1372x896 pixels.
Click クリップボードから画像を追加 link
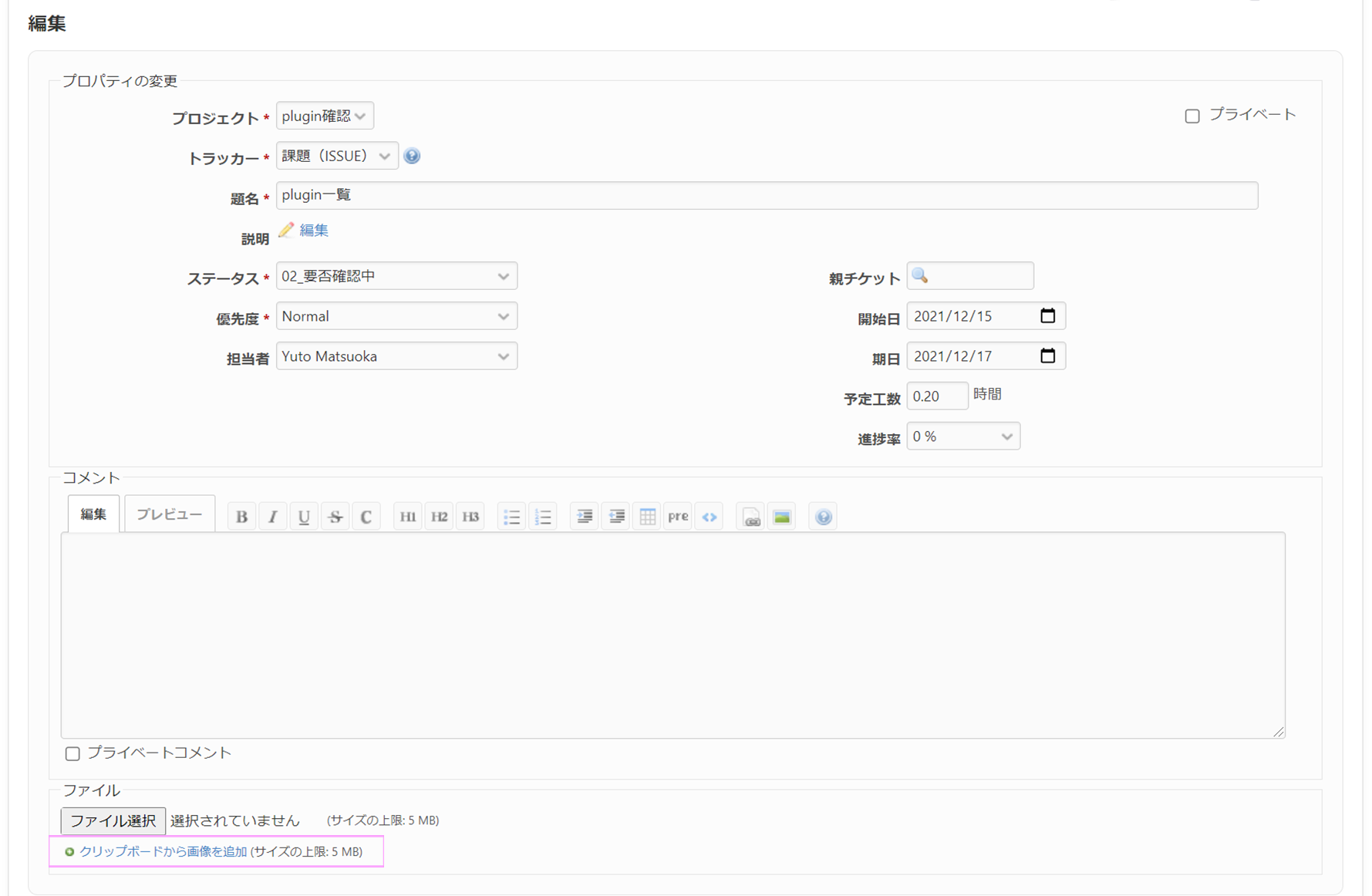point(163,852)
